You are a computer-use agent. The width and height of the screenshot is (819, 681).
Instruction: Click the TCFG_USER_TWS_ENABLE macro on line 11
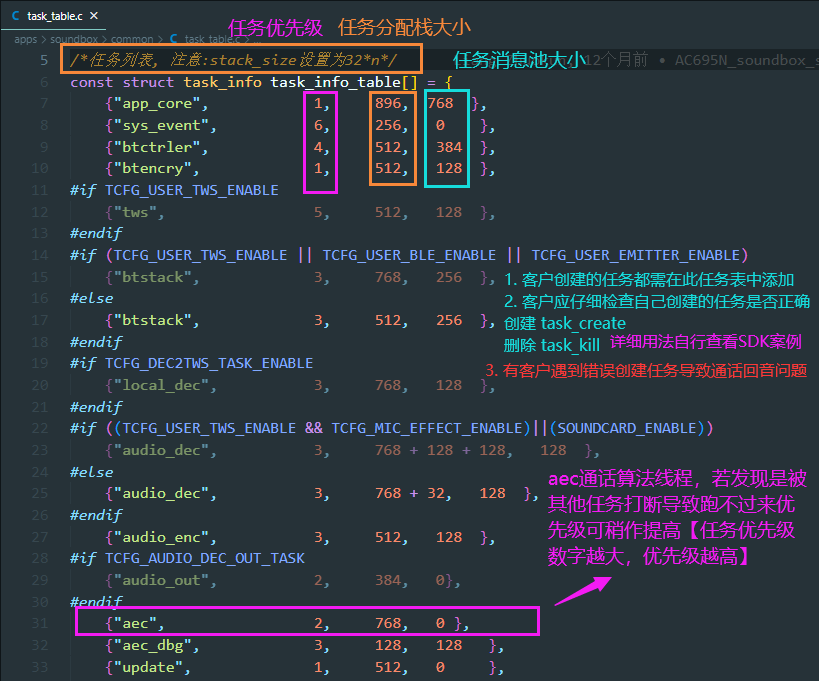tap(192, 190)
